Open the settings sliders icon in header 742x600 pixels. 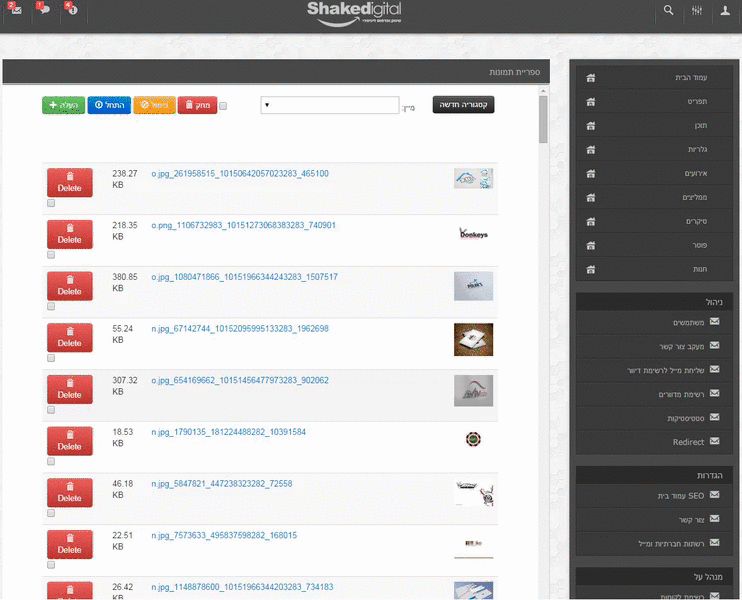coord(697,10)
